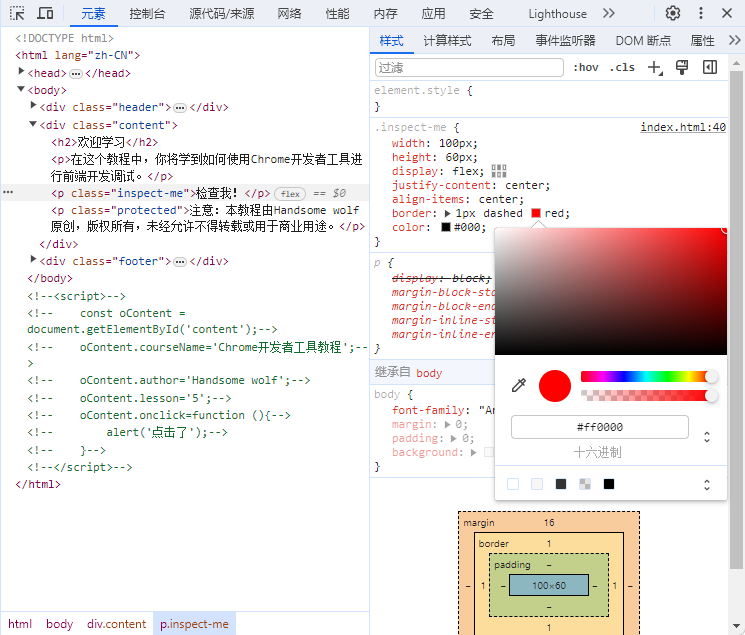Image resolution: width=745 pixels, height=635 pixels.
Task: Add new style rule plus icon
Action: tap(655, 67)
